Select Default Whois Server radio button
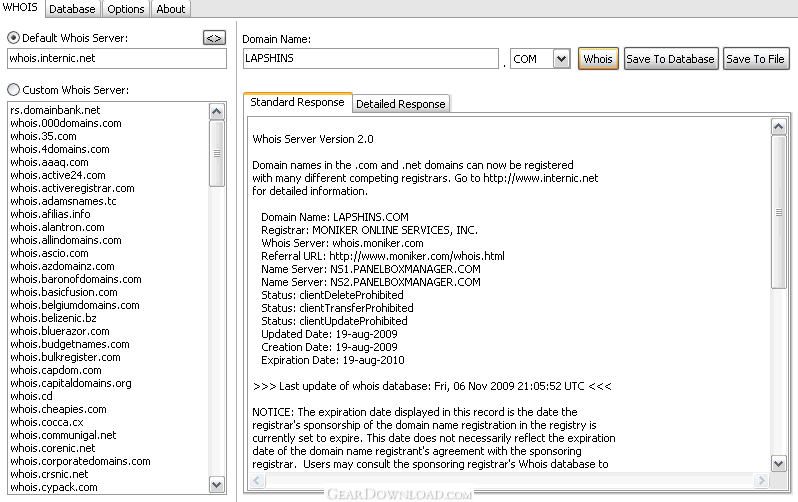 tap(14, 38)
